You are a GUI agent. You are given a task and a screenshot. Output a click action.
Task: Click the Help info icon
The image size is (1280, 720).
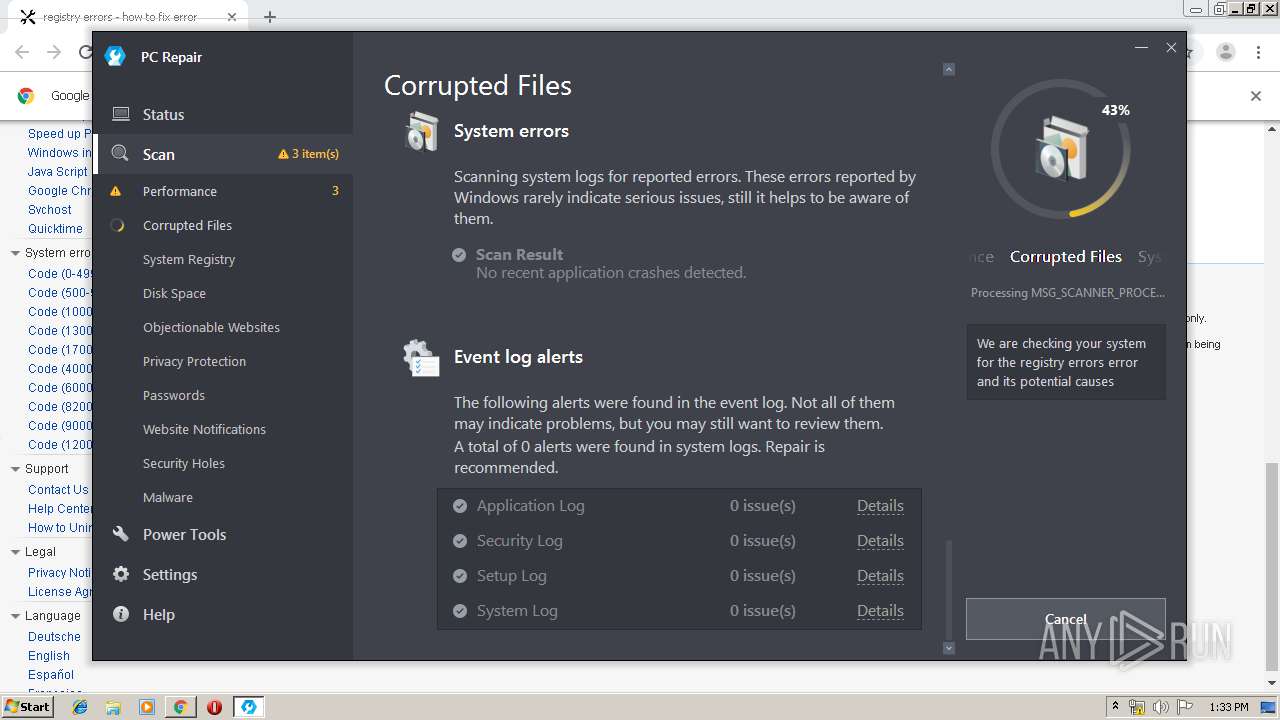point(121,614)
